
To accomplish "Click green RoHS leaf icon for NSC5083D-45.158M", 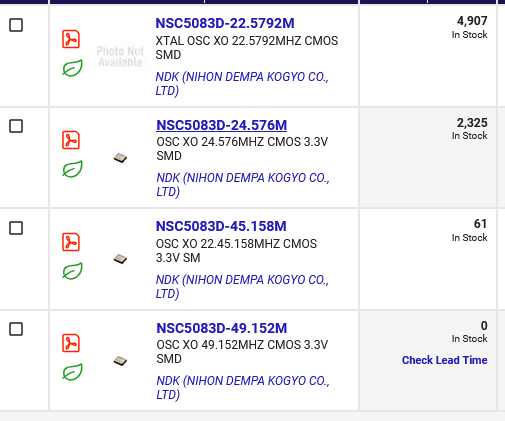I will 72,271.
